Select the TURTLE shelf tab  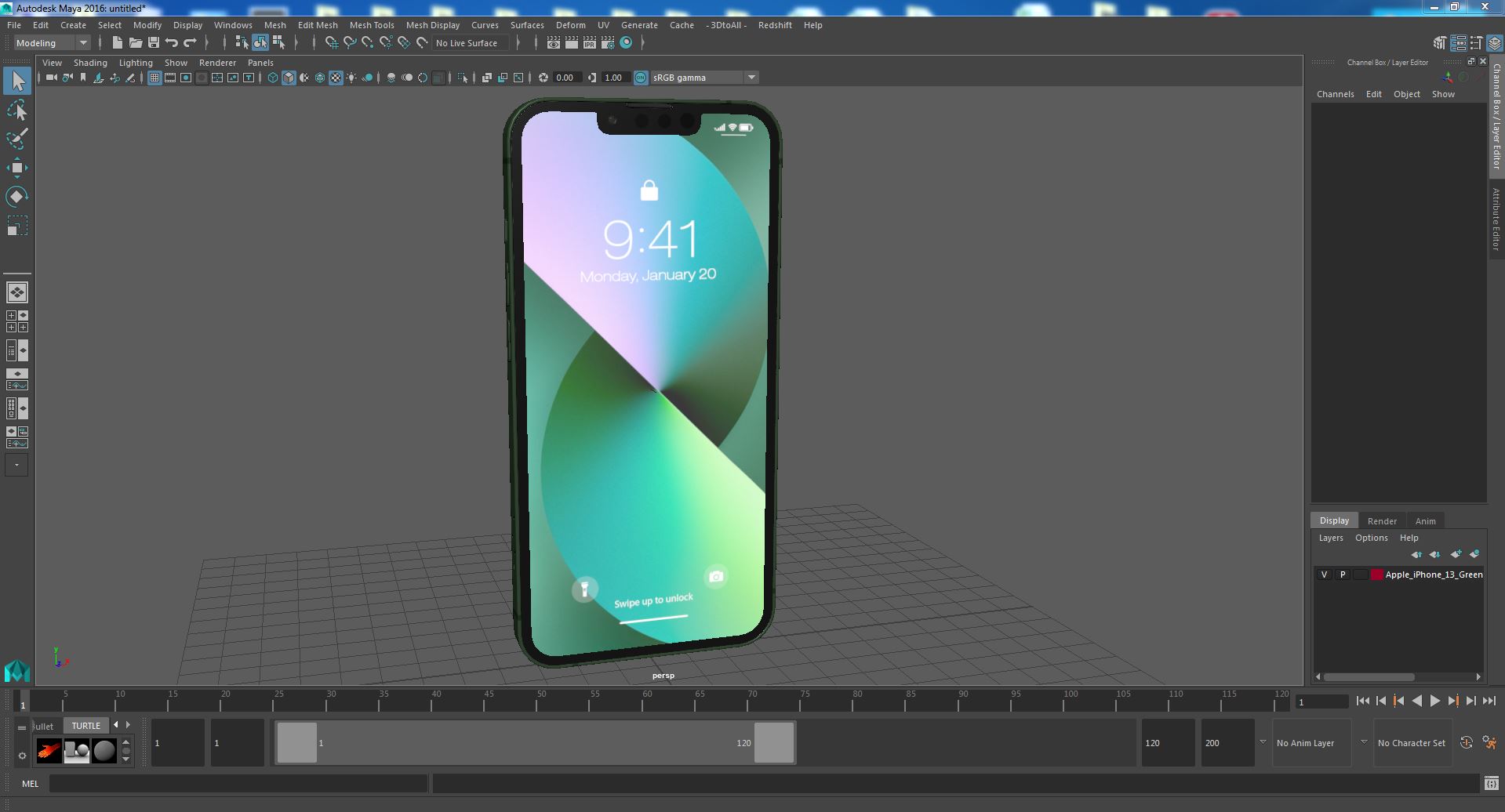[x=86, y=726]
